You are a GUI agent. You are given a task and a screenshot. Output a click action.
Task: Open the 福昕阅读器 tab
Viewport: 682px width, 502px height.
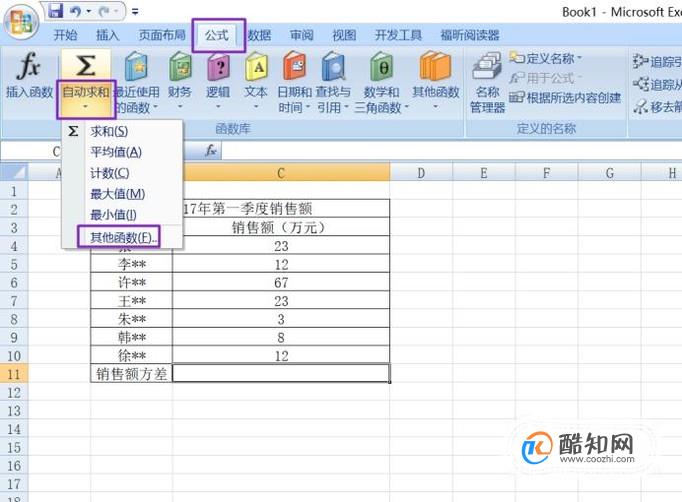click(470, 35)
